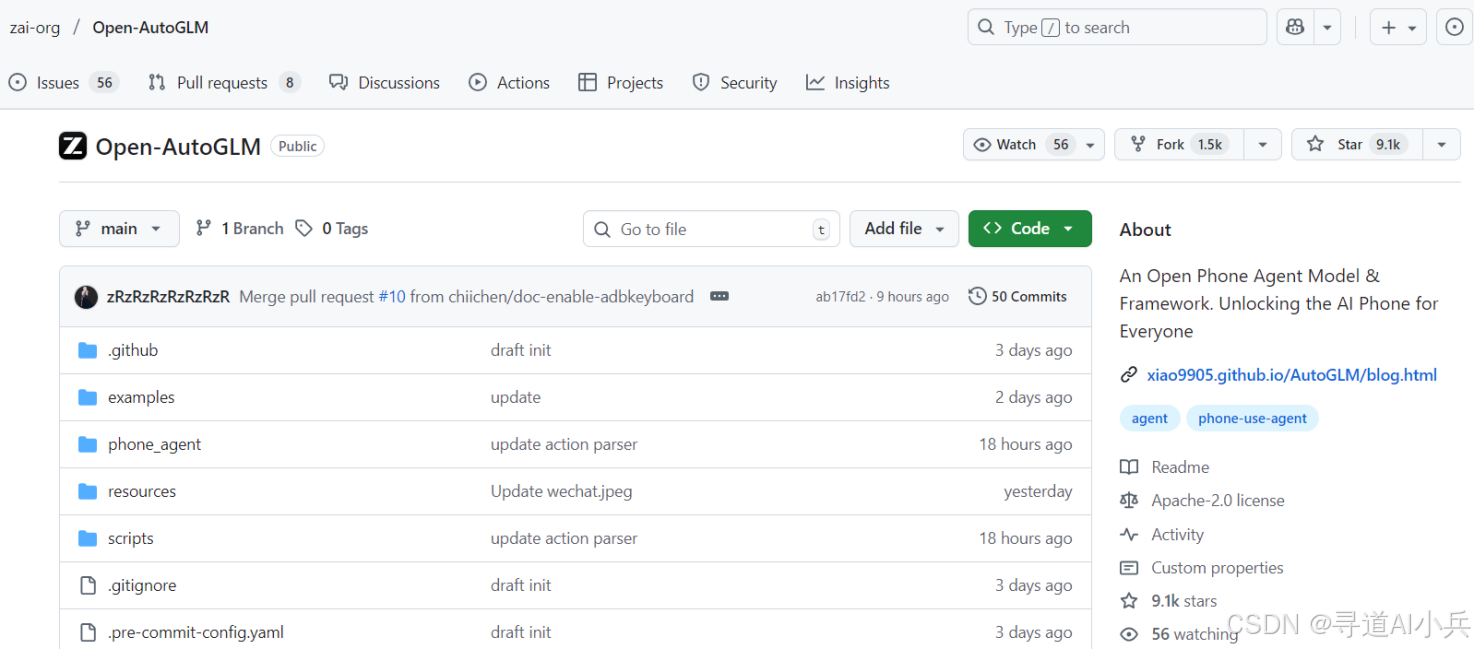This screenshot has width=1475, height=650.
Task: Open the .github folder
Action: [x=133, y=350]
